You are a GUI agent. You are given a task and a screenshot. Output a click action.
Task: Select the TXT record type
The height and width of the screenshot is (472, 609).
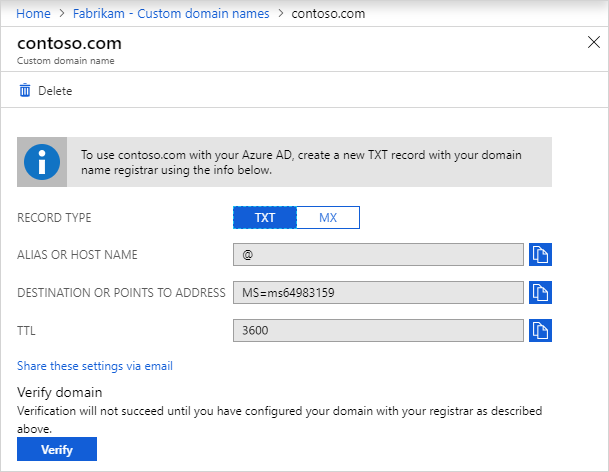pos(265,218)
